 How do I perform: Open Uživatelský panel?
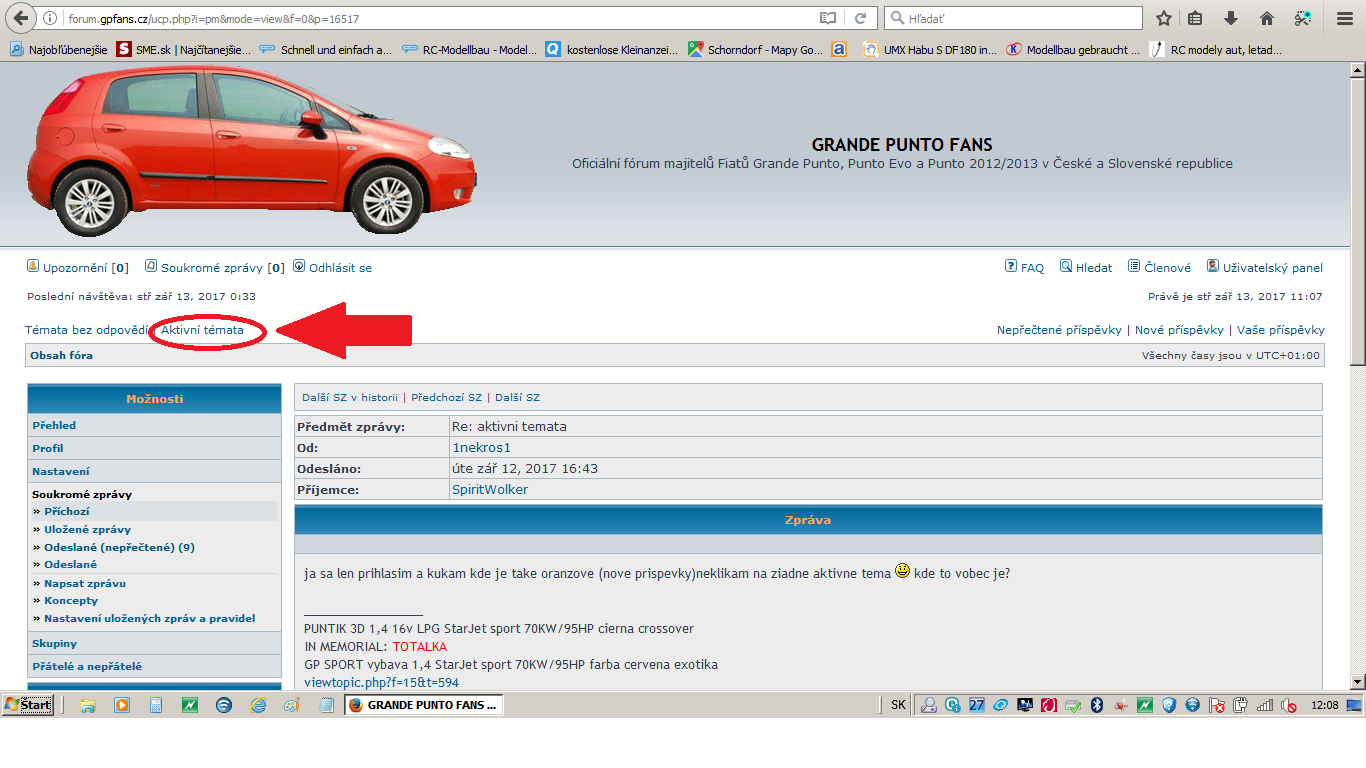coord(1265,267)
